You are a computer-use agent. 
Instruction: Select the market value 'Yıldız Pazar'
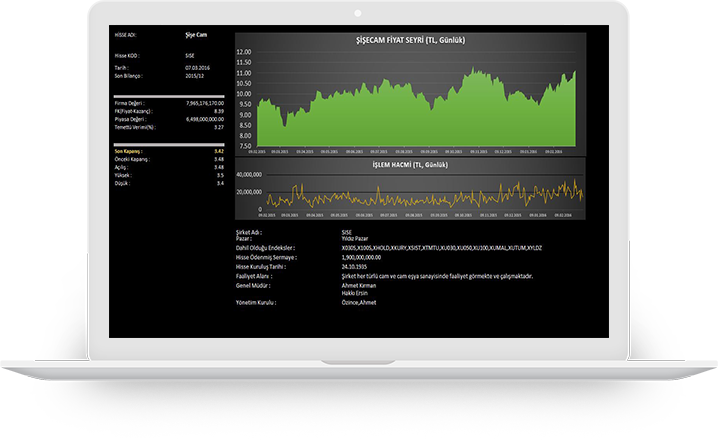[355, 239]
